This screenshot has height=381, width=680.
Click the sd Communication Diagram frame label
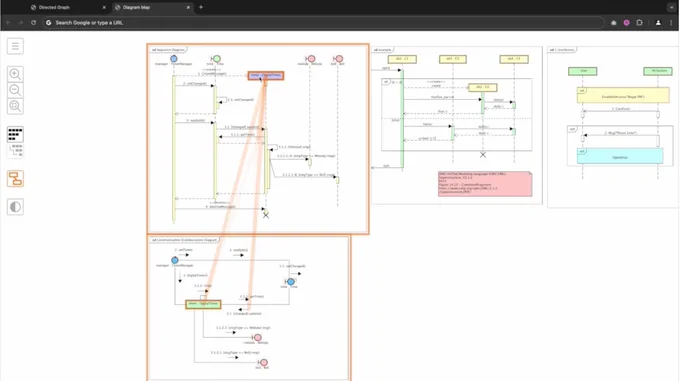tap(184, 240)
